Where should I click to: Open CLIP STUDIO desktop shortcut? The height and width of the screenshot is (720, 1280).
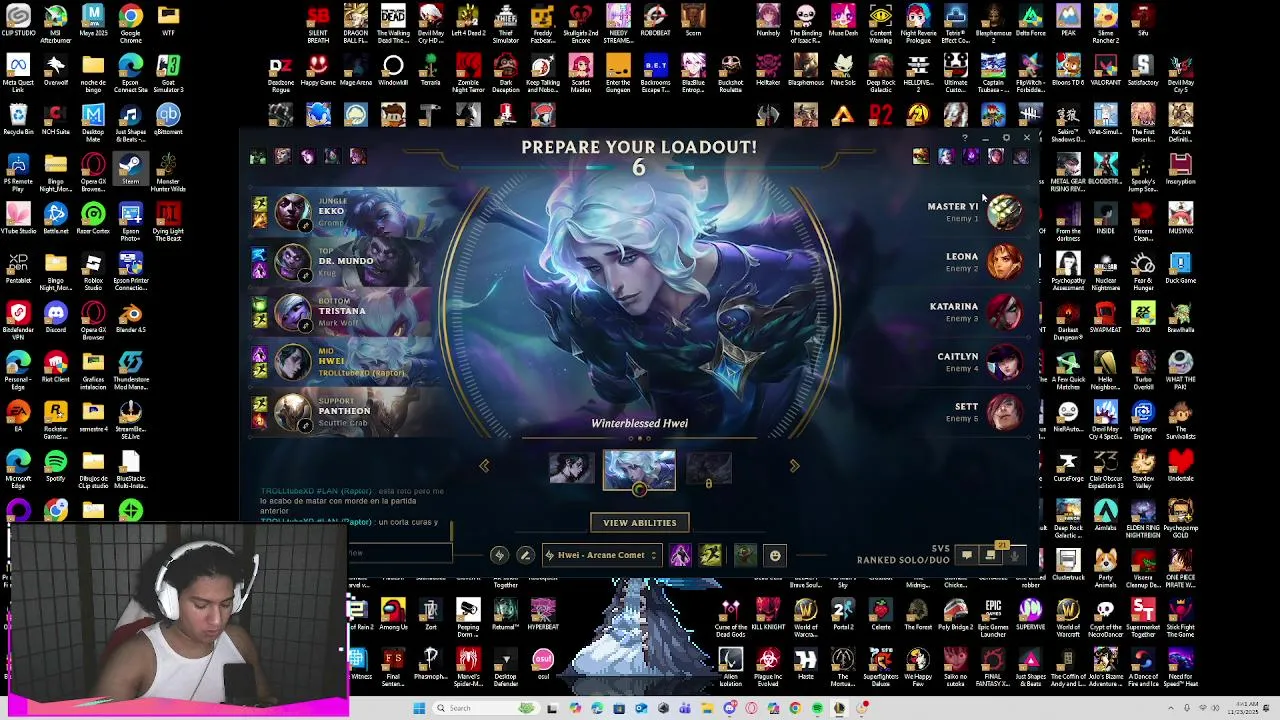pyautogui.click(x=18, y=20)
